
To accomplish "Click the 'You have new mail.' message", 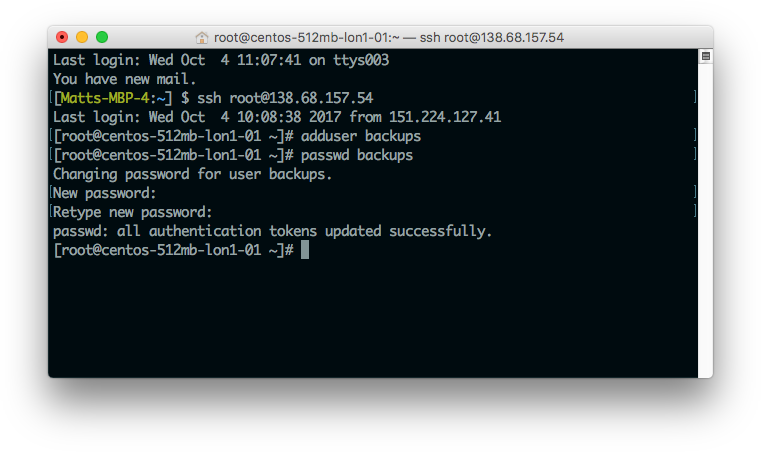I will coord(124,79).
